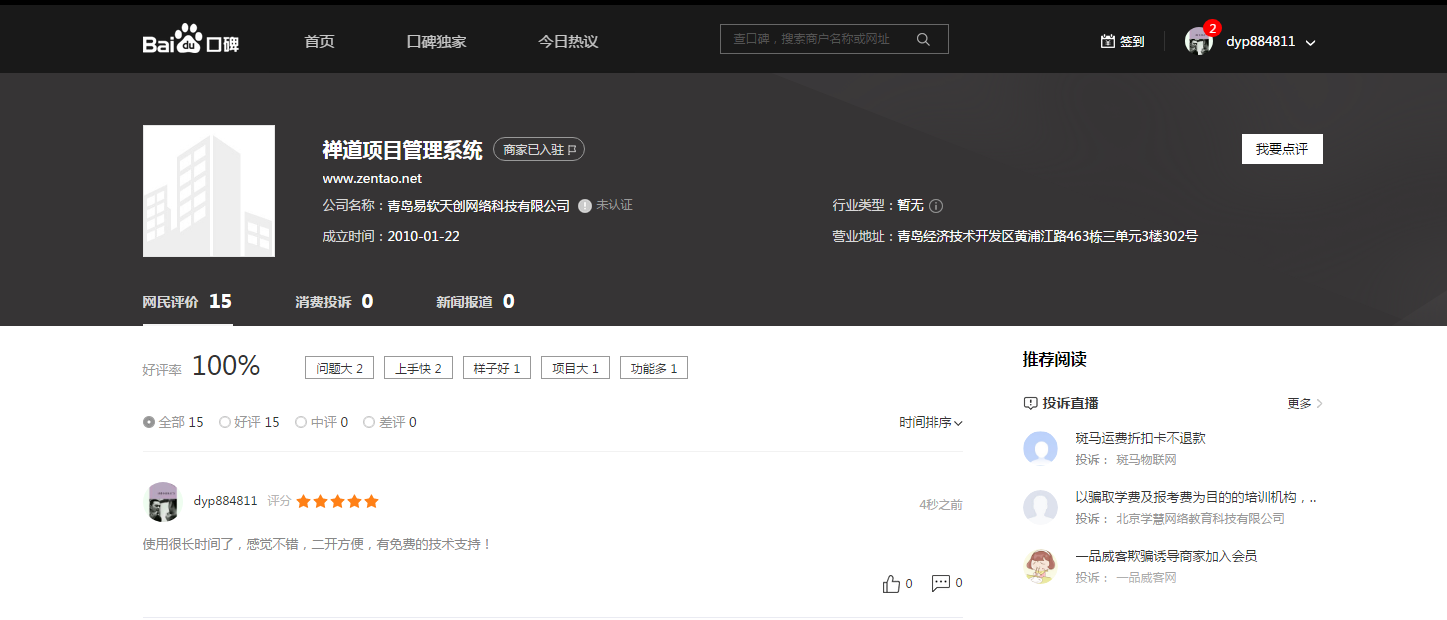Open the www.zentao.net link
Viewport: 1447px width, 620px height.
point(372,179)
